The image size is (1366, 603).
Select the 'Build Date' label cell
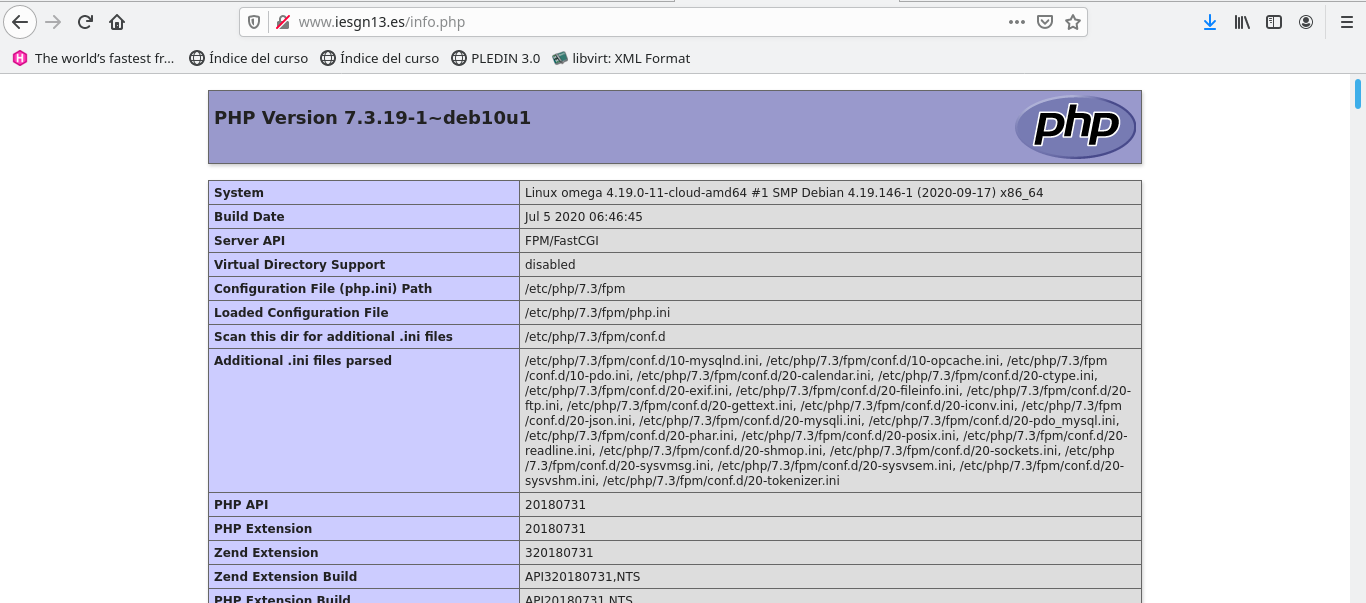[x=364, y=217]
